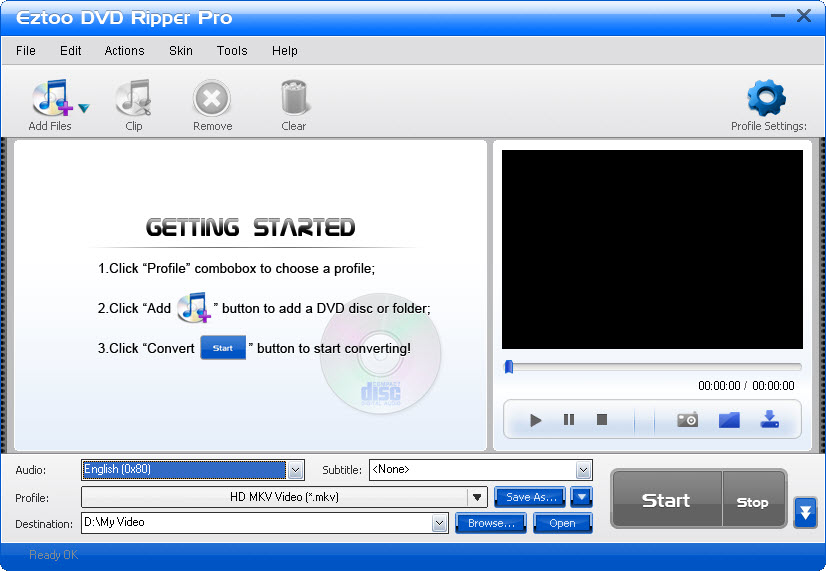Click the blue collapse arrow beside Stop
Screen dimensions: 826x571
pyautogui.click(x=805, y=512)
